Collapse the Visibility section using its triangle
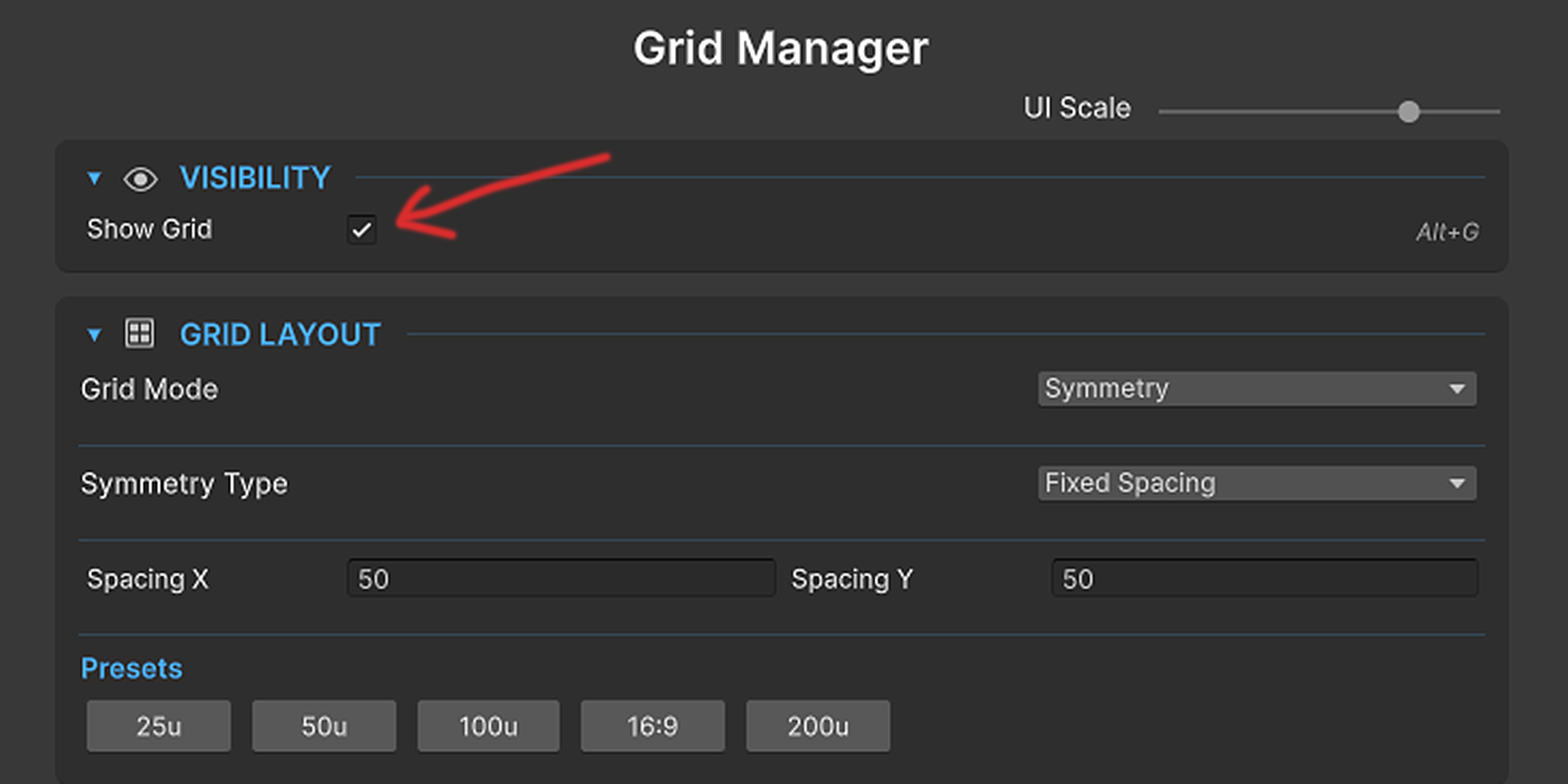The width and height of the screenshot is (1568, 784). tap(94, 179)
